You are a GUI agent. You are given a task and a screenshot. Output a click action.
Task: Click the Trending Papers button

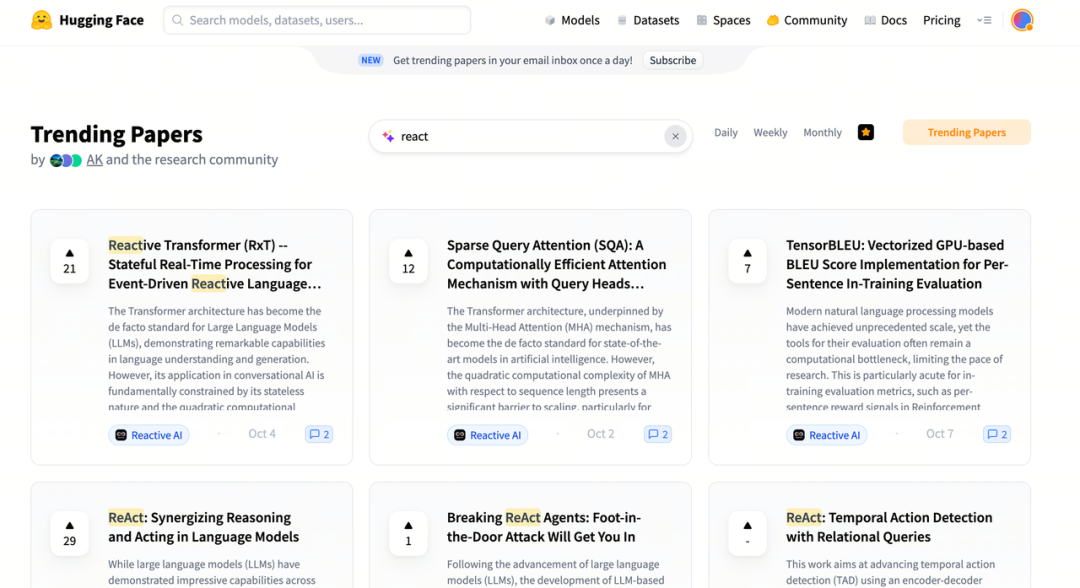point(966,132)
